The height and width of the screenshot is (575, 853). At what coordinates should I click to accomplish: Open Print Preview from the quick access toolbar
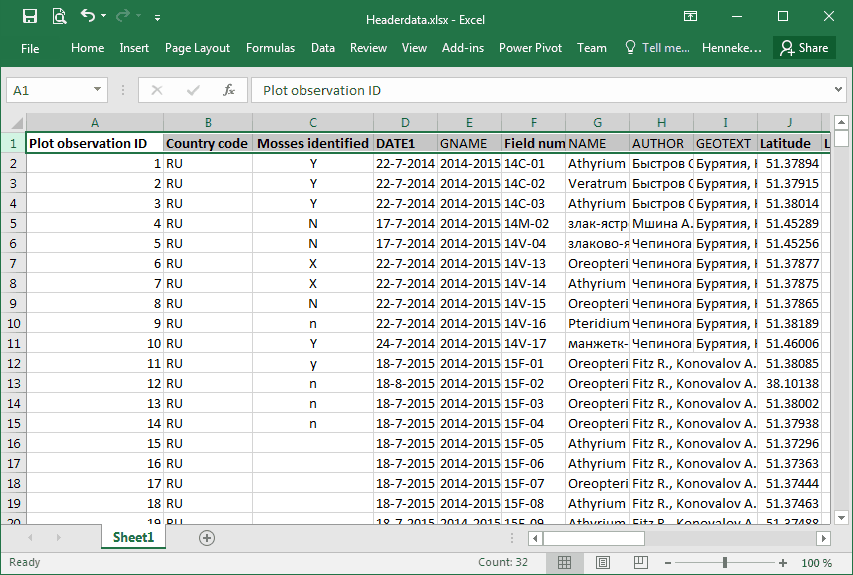(x=59, y=16)
